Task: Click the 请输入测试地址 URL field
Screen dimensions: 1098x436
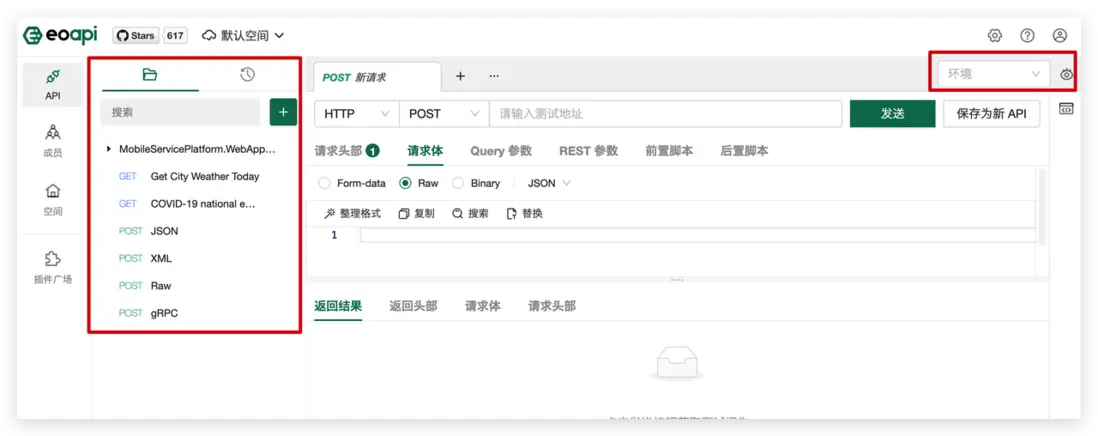Action: pos(665,113)
